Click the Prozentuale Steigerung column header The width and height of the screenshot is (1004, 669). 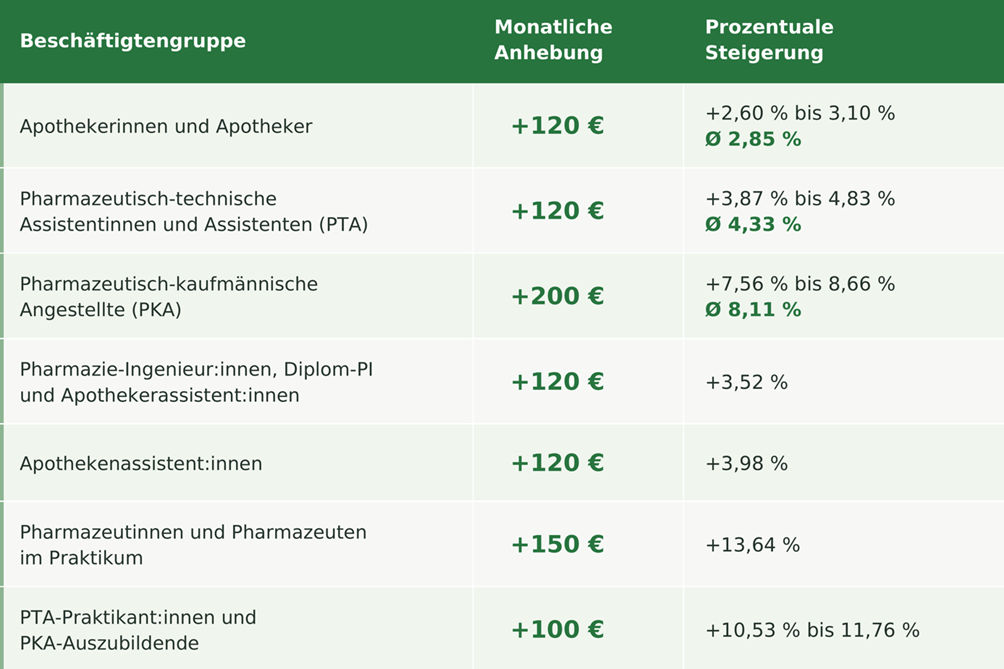pos(769,40)
